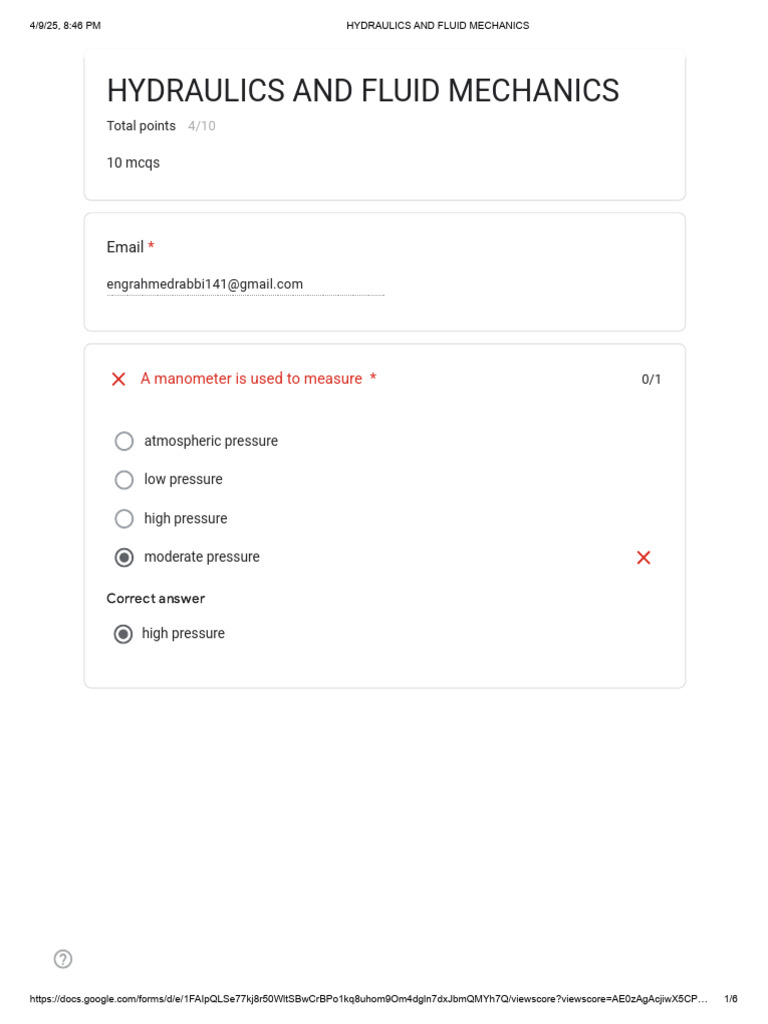Select the moderate pressure radio button
This screenshot has width=768, height=1024.
click(124, 557)
